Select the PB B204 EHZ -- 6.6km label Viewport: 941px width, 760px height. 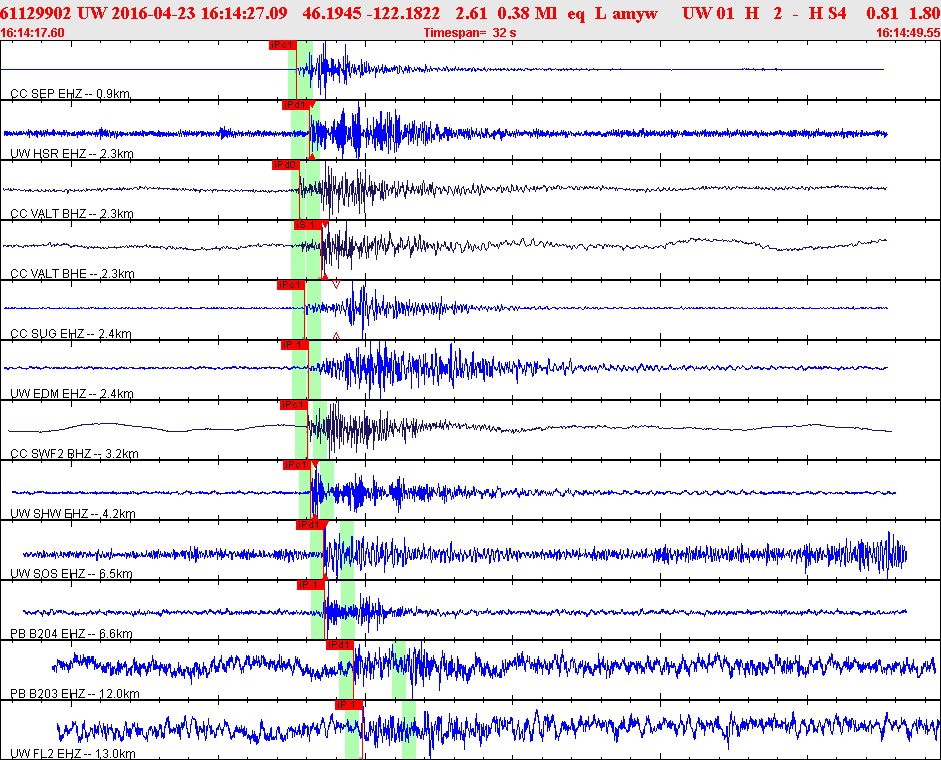pyautogui.click(x=71, y=634)
